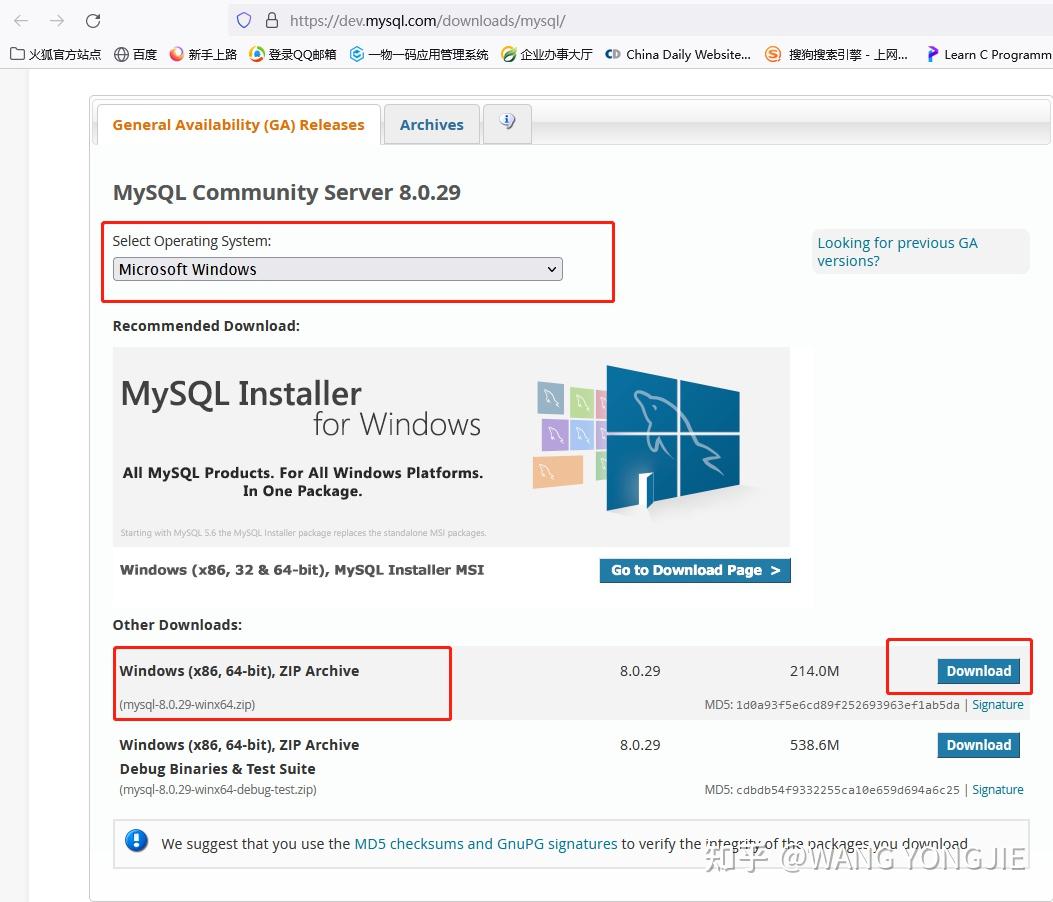Open the China Daily Website bookmark

678,54
